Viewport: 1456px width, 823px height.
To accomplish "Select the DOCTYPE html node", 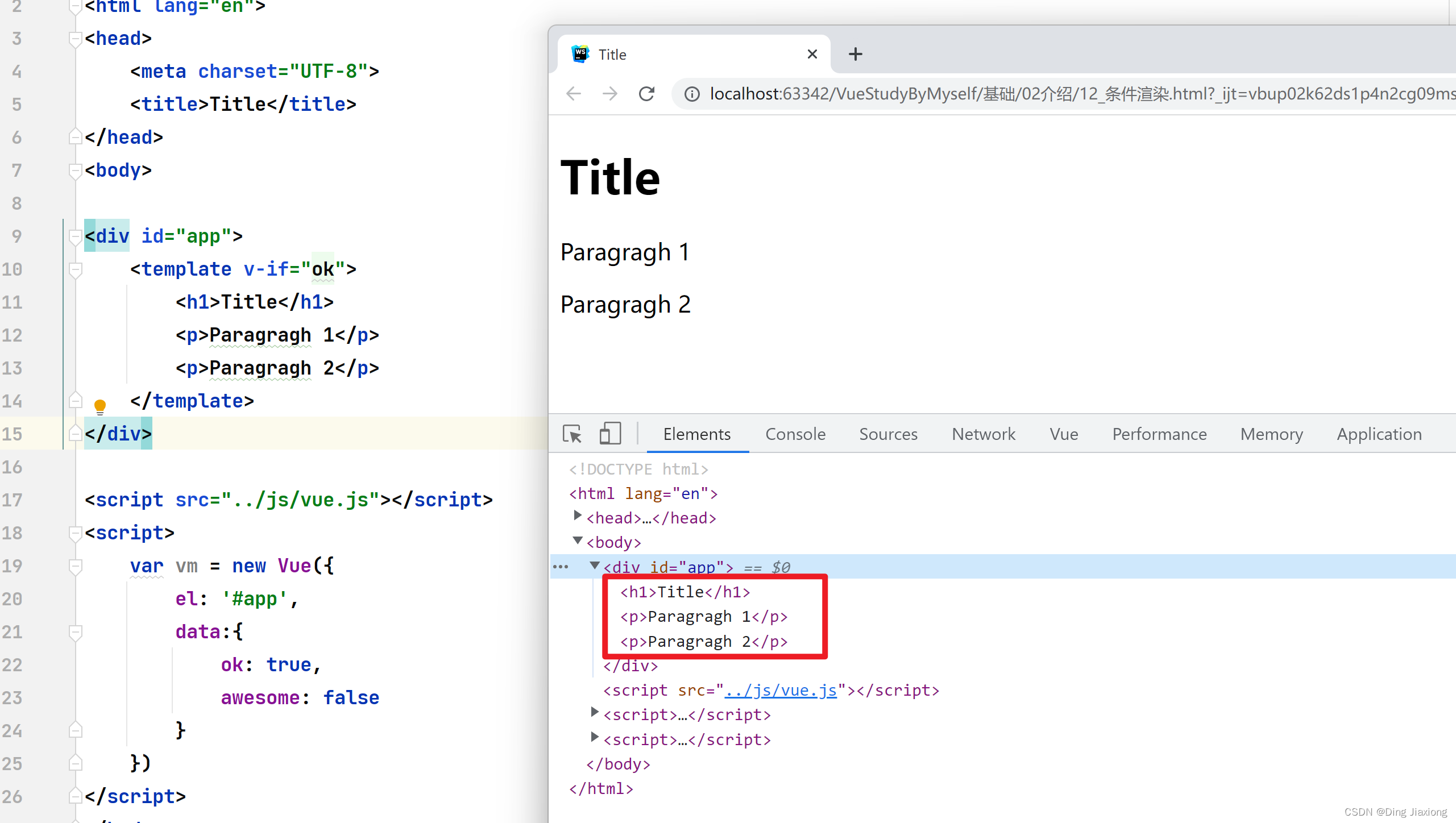I will pos(638,469).
